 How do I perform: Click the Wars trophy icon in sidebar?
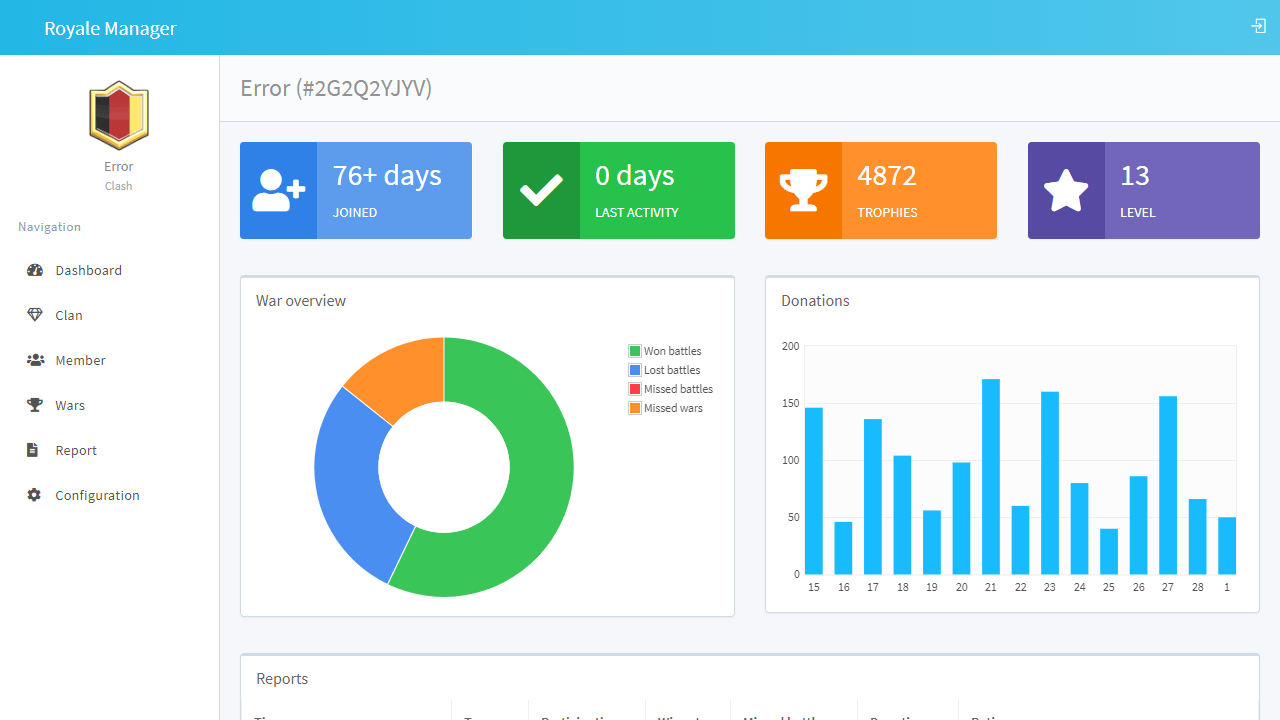click(x=35, y=405)
